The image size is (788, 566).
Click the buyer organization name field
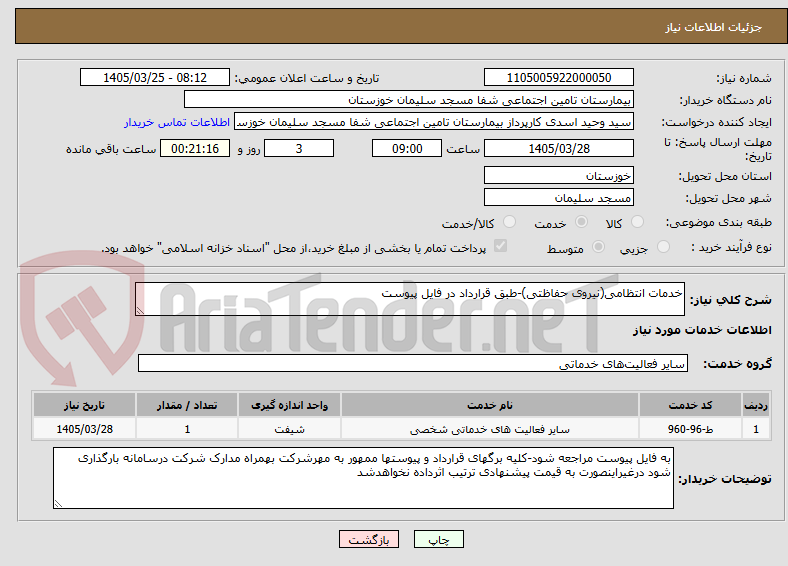pos(409,100)
